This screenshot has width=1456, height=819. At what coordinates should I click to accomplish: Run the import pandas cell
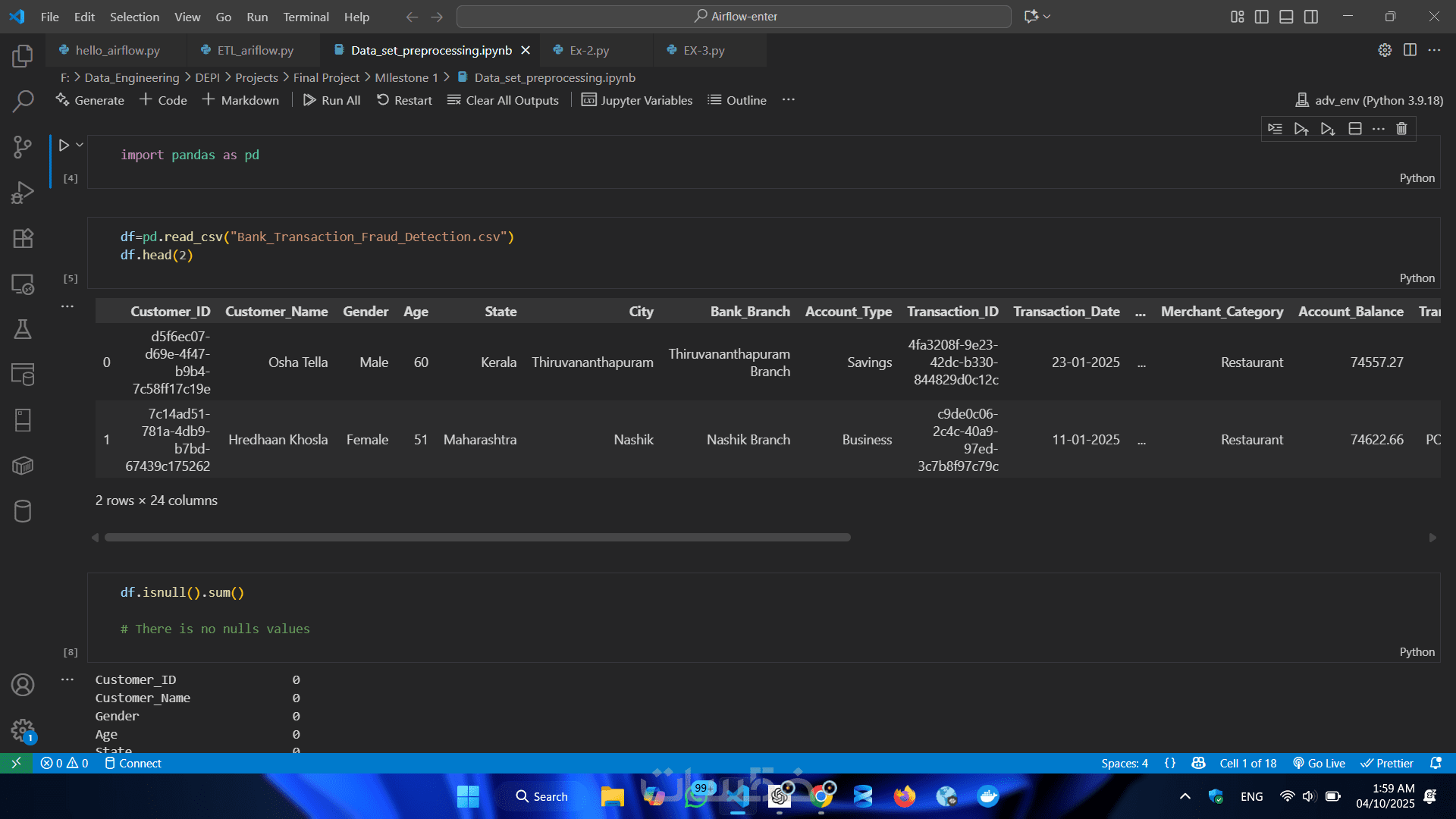(x=64, y=145)
